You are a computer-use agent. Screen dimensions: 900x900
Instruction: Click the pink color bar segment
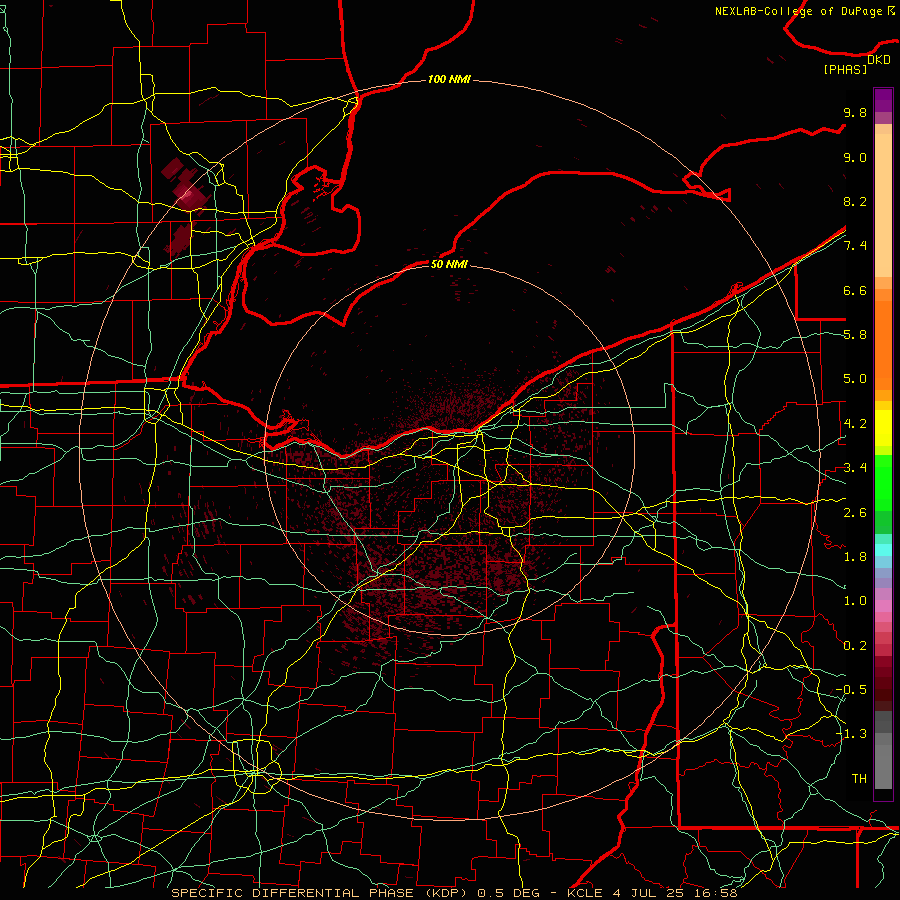(883, 606)
